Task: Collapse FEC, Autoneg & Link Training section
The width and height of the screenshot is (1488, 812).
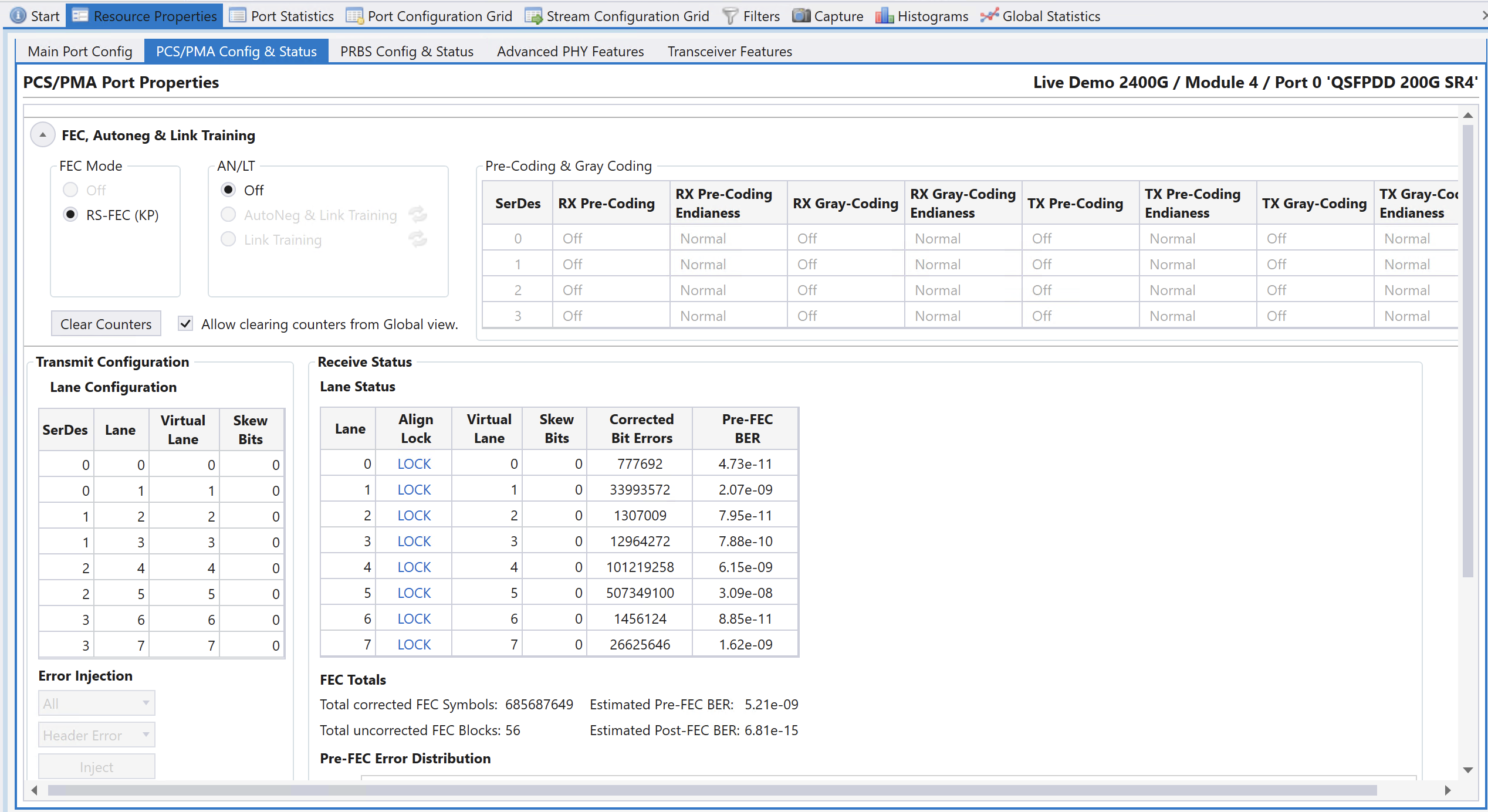Action: point(43,135)
